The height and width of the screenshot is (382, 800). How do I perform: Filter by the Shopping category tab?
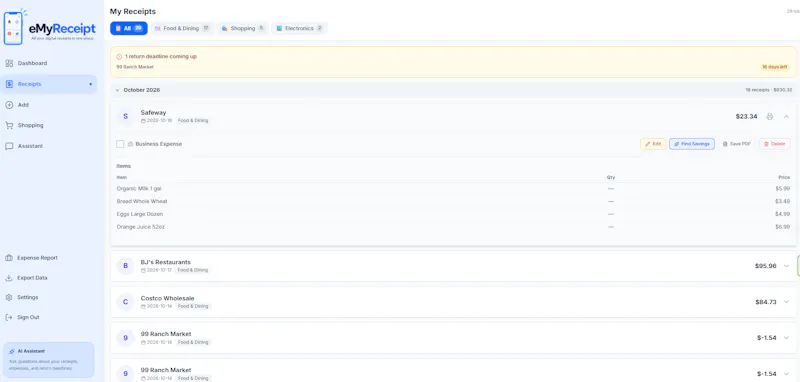click(243, 29)
